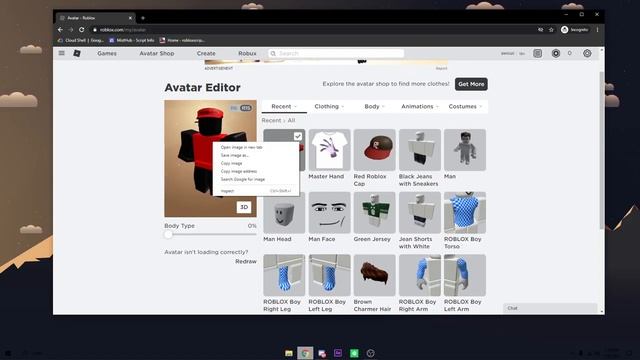The height and width of the screenshot is (360, 640).
Task: Uncheck the equipped first recent item
Action: coord(298,136)
